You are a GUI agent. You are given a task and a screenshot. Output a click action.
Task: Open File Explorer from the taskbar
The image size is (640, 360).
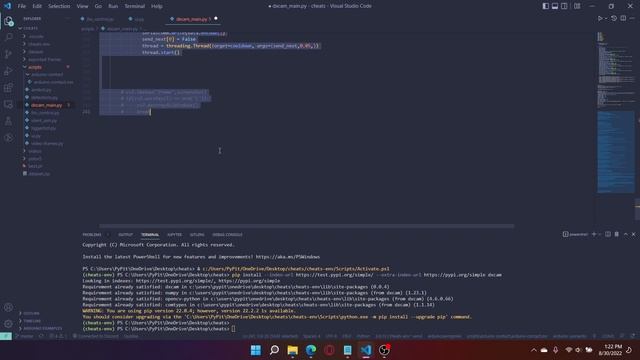293,350
